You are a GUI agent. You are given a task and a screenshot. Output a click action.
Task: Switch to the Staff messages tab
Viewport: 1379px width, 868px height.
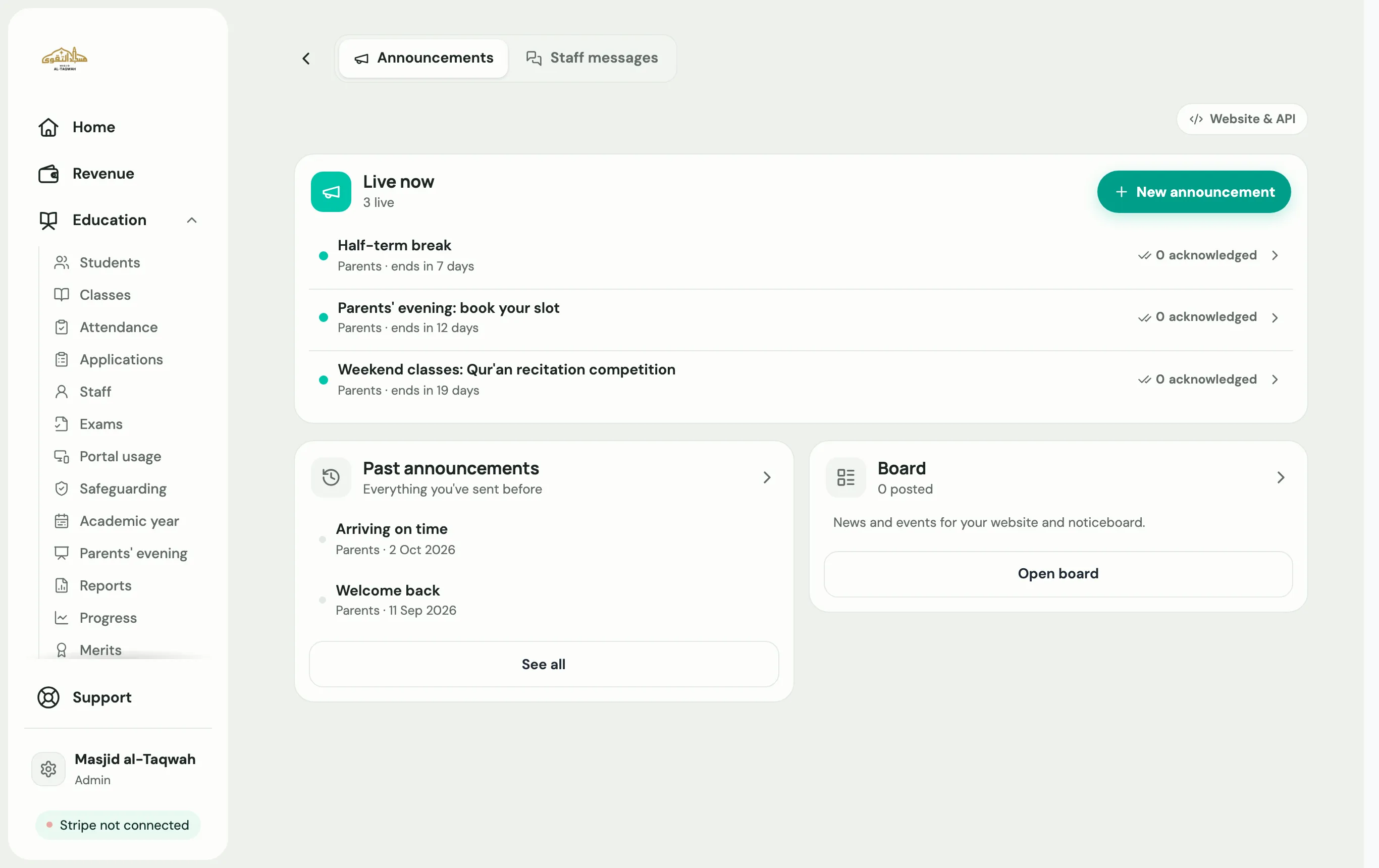(x=592, y=58)
